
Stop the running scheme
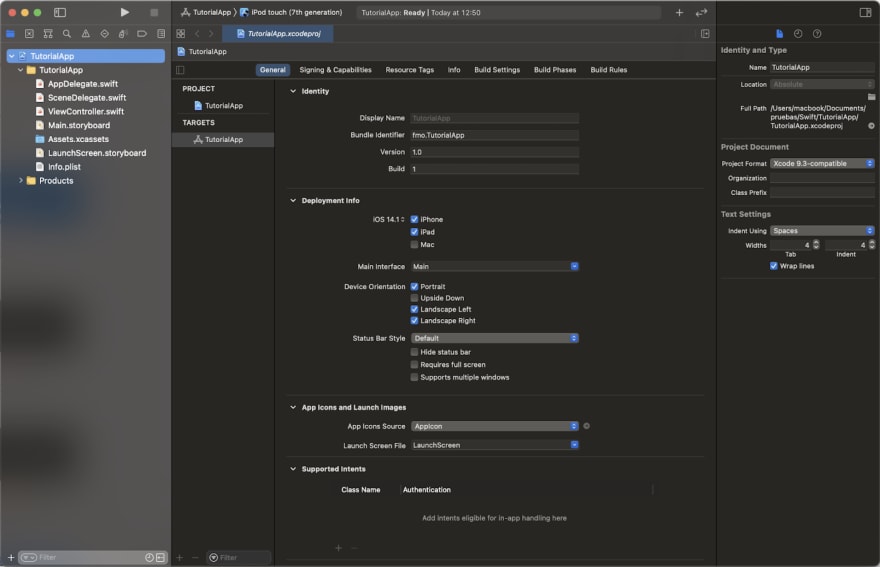pyautogui.click(x=154, y=12)
